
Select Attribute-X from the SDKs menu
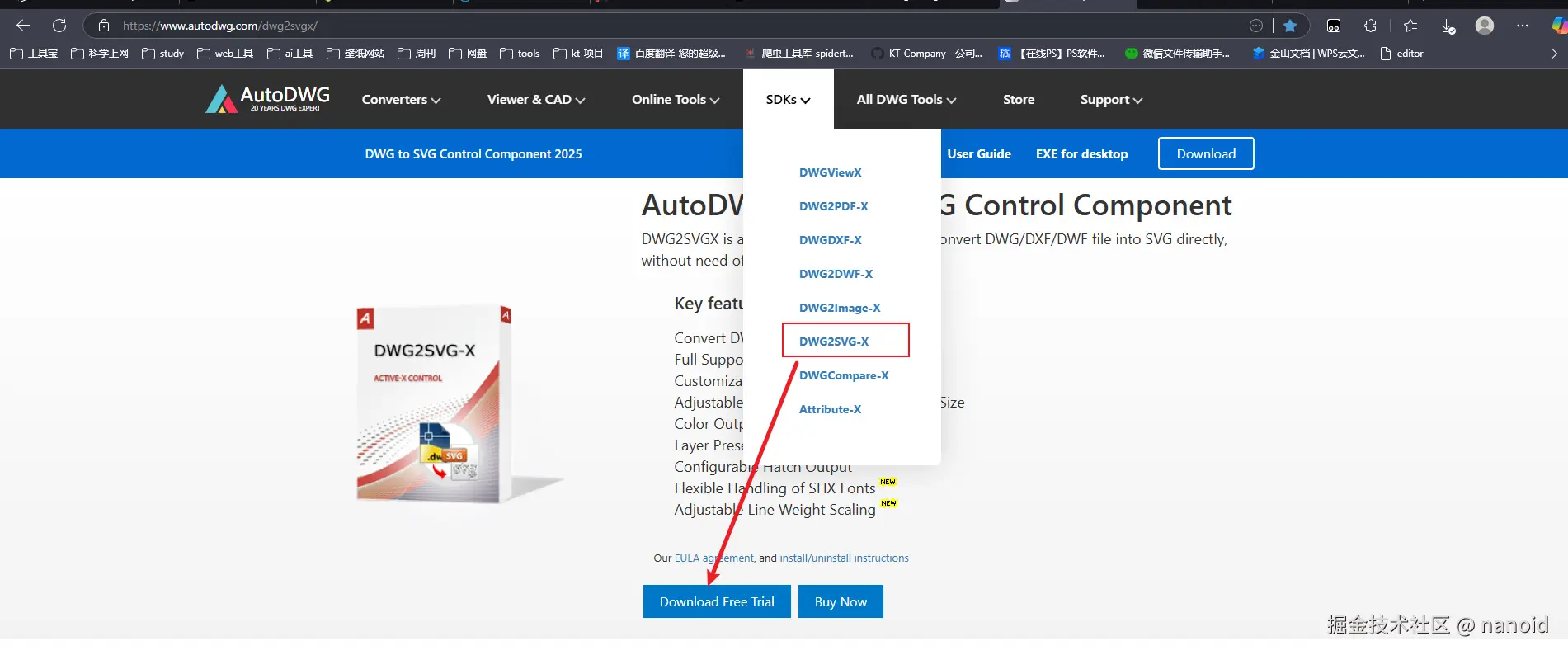[x=830, y=409]
